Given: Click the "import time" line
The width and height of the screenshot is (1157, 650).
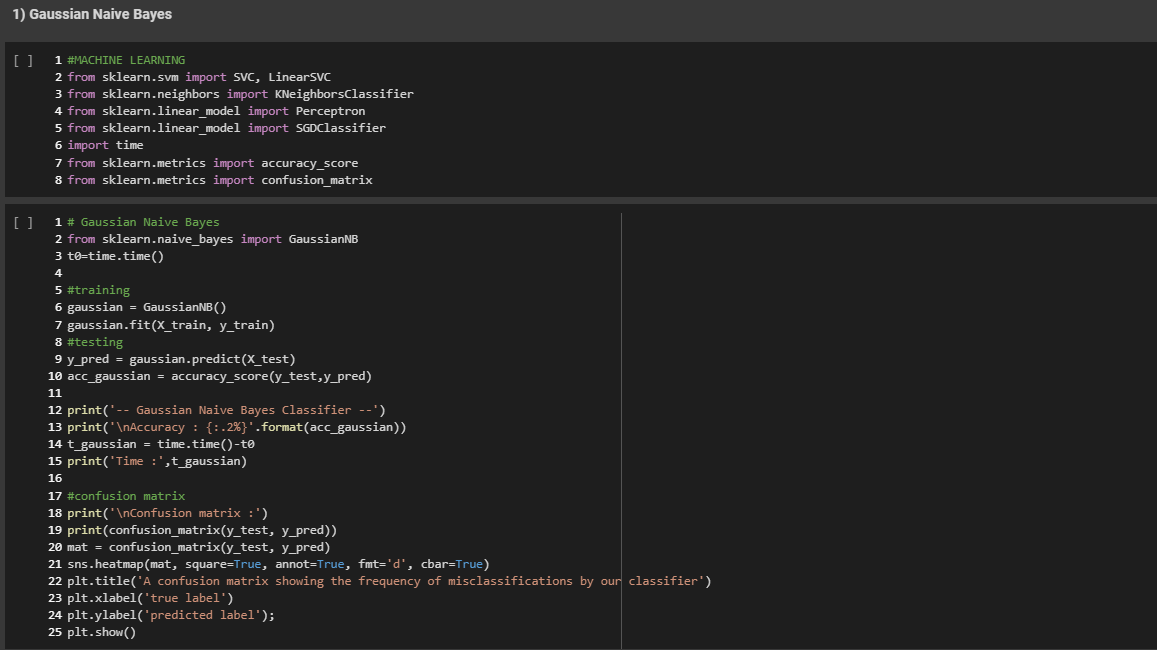Looking at the screenshot, I should tap(105, 145).
